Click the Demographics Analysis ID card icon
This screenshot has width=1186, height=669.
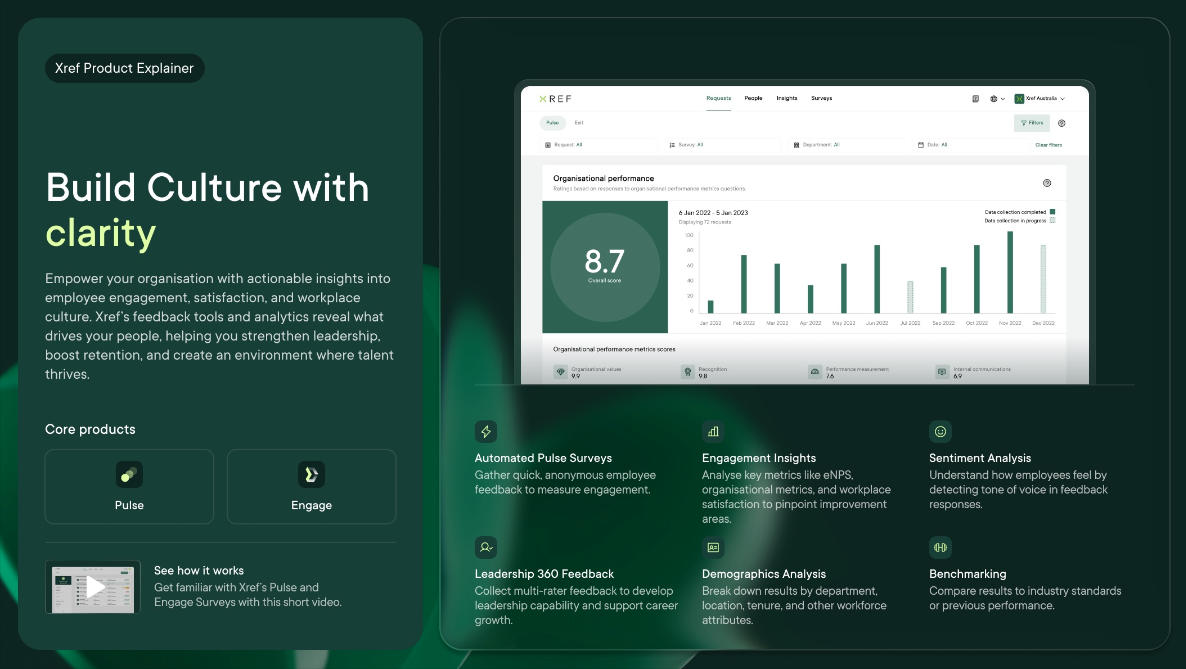pyautogui.click(x=713, y=547)
